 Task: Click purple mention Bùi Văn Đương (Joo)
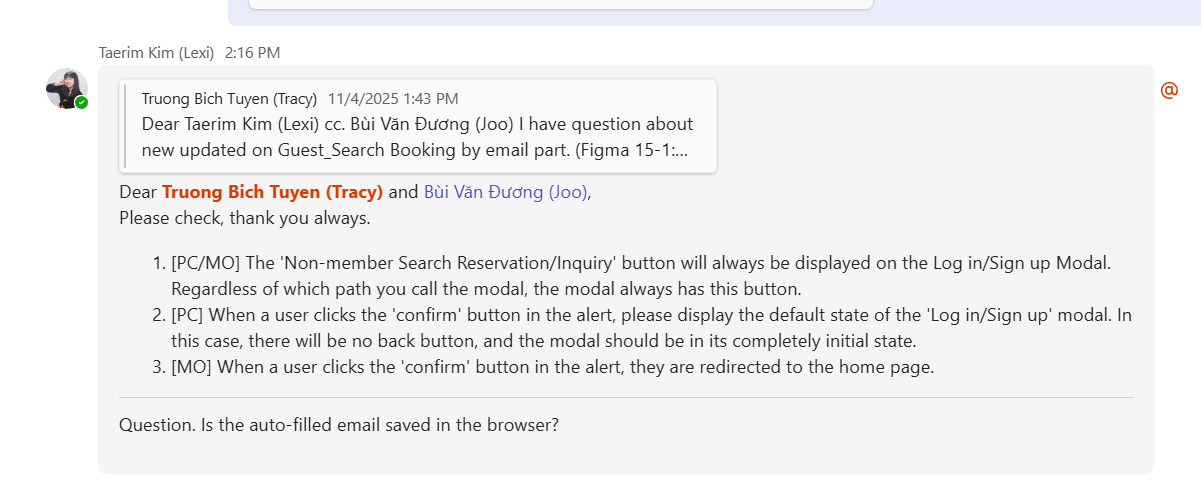(x=505, y=192)
